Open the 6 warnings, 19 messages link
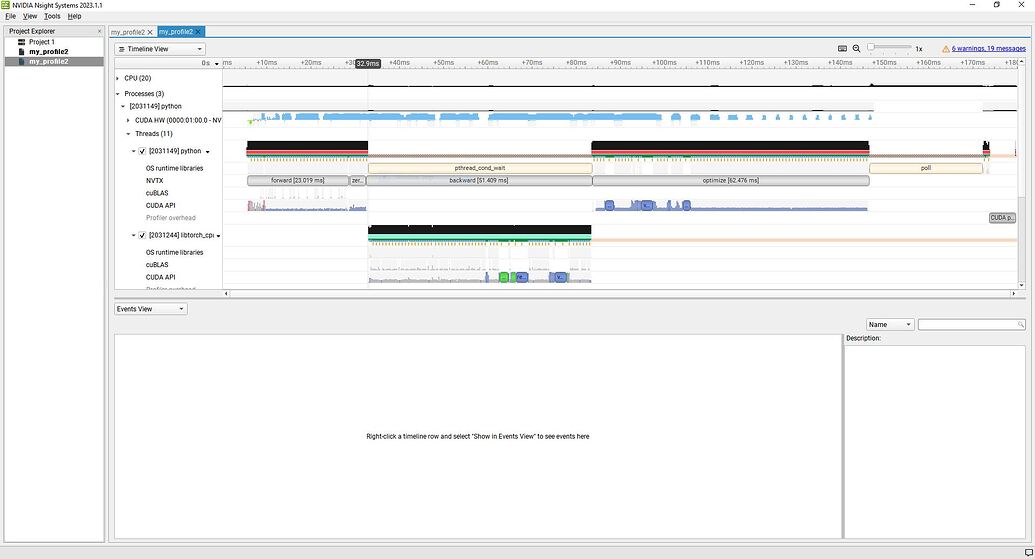Screen dimensions: 1035x559 [988, 48]
